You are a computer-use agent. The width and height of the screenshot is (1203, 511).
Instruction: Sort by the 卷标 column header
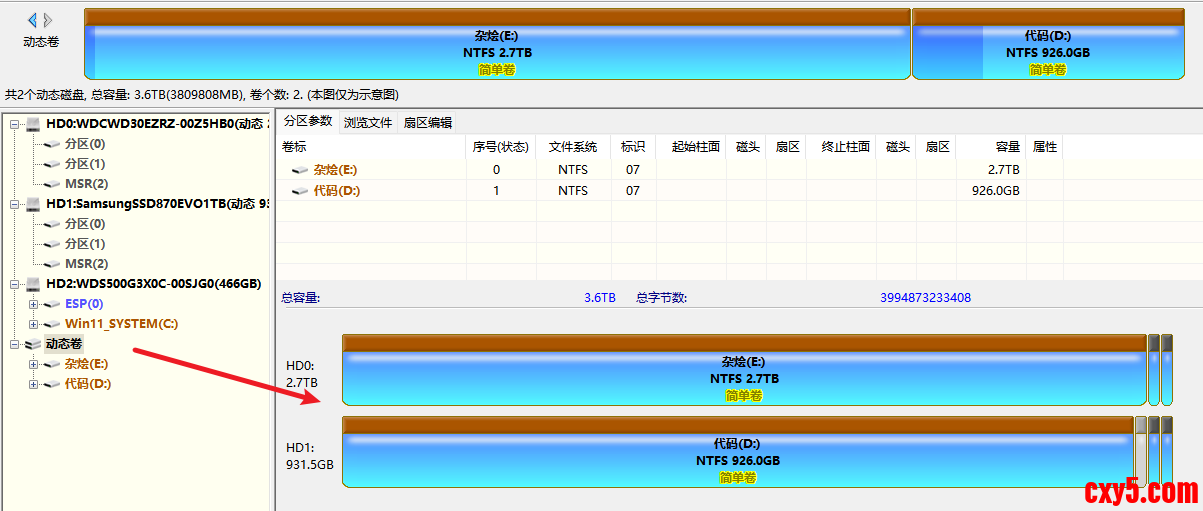pyautogui.click(x=371, y=147)
